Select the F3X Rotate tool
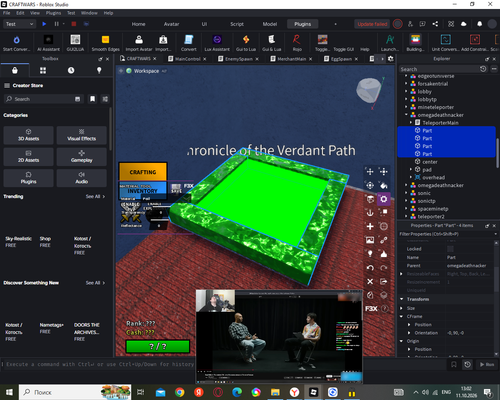This screenshot has width=500, height=400. click(x=370, y=185)
